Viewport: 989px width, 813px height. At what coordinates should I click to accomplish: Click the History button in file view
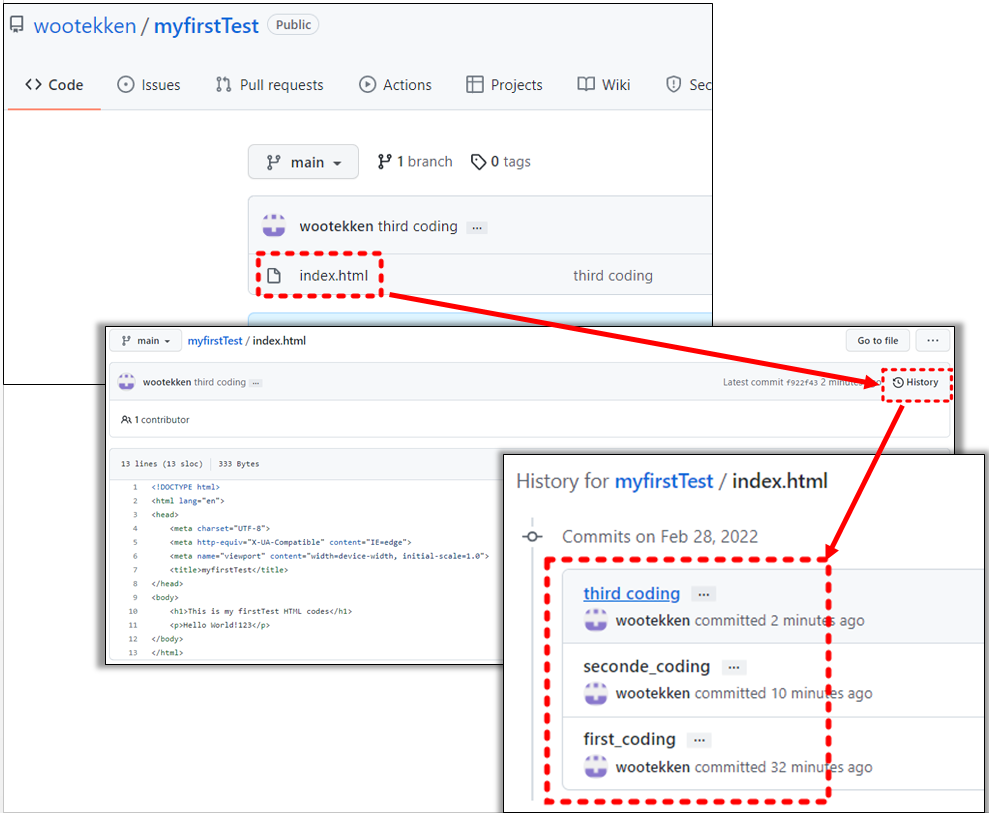[x=915, y=382]
